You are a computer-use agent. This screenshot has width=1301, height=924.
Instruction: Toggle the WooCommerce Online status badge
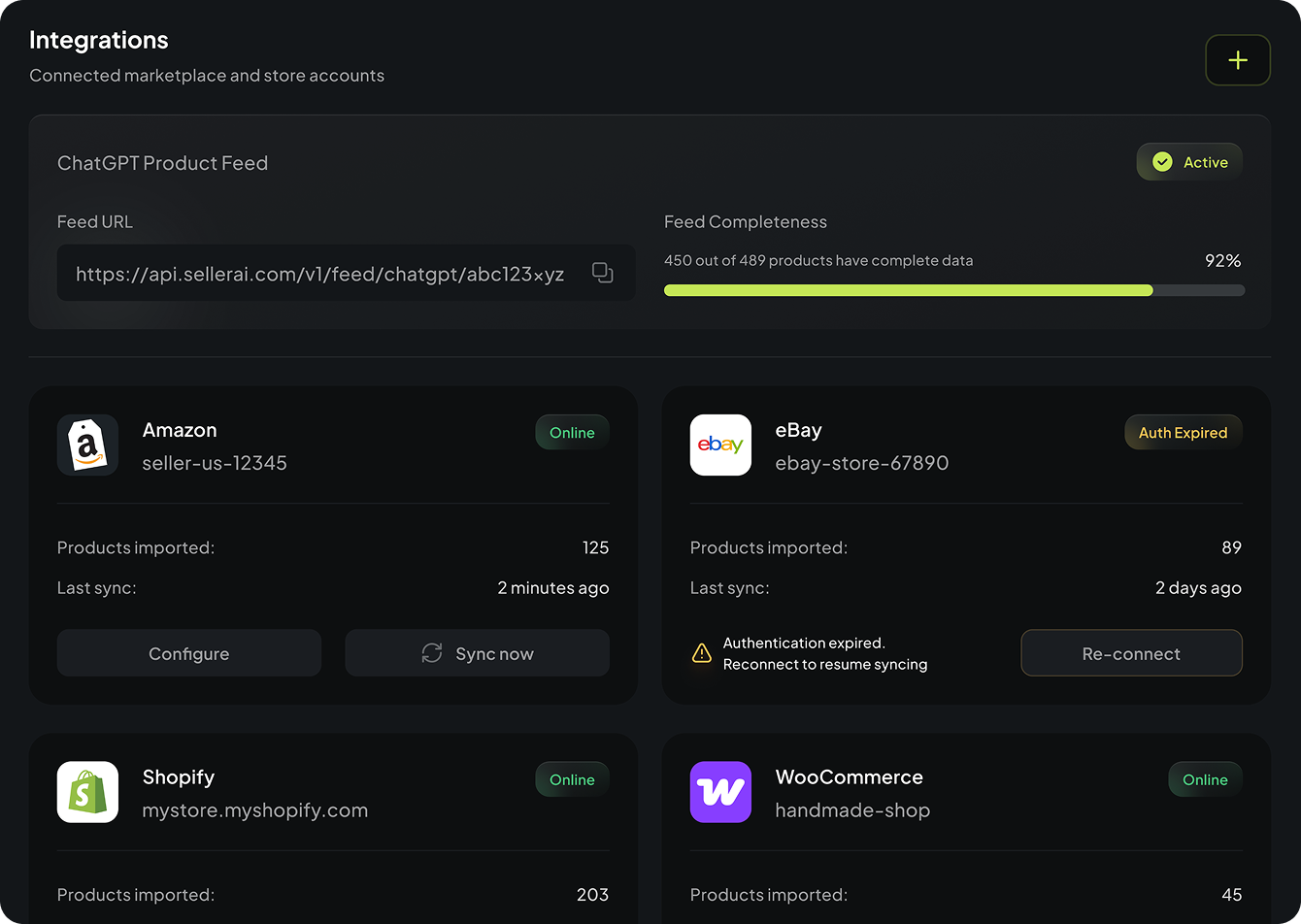pos(1204,779)
